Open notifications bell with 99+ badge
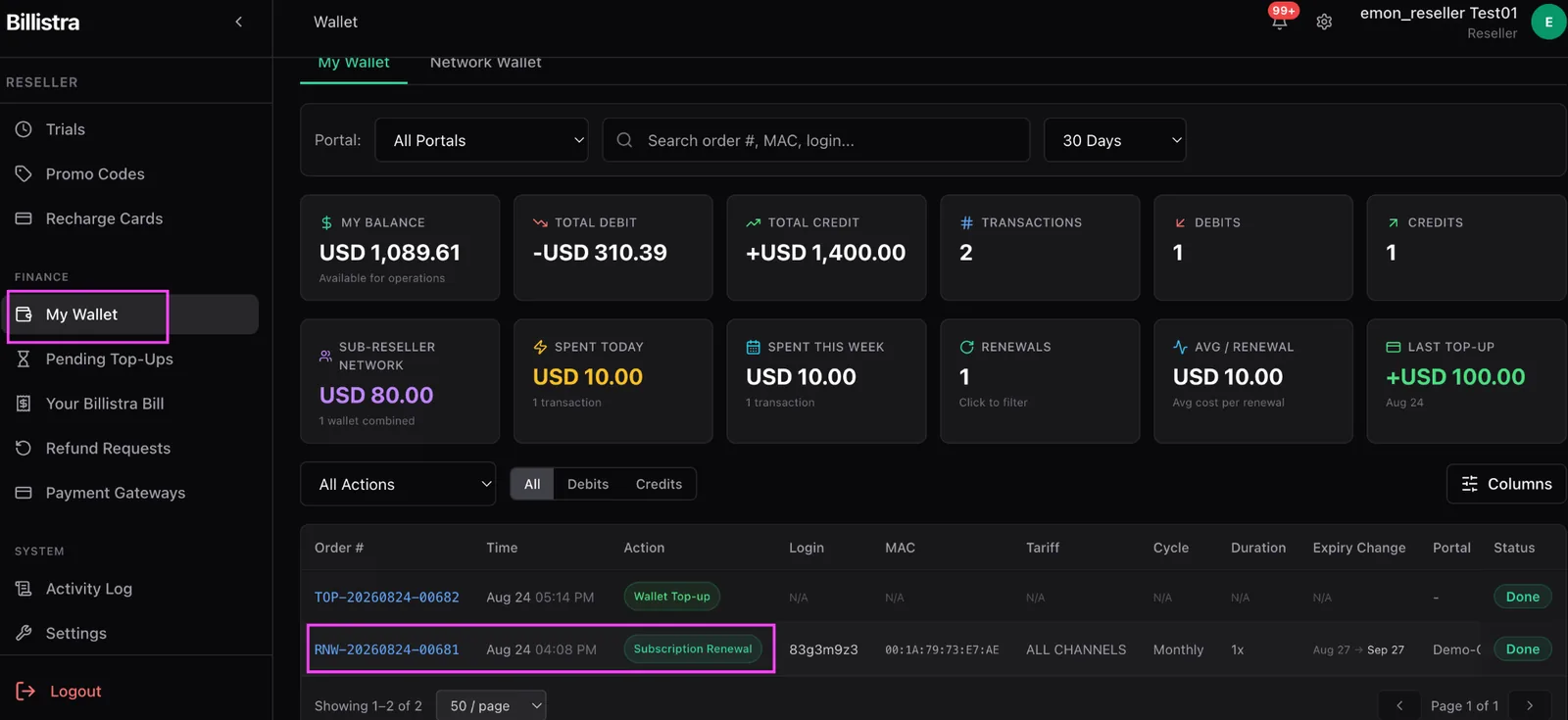 pos(1280,21)
